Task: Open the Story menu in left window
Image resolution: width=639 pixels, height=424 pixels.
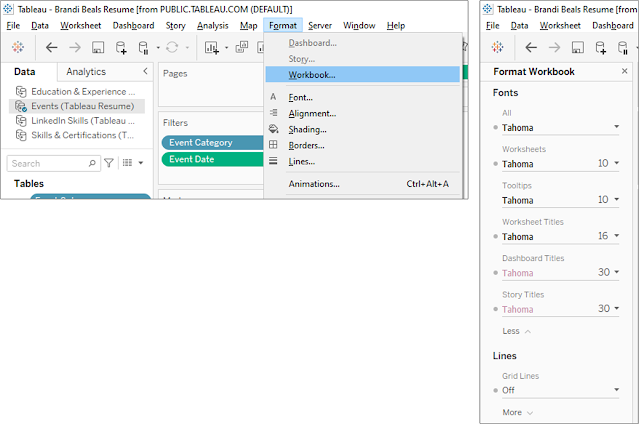Action: [x=175, y=26]
